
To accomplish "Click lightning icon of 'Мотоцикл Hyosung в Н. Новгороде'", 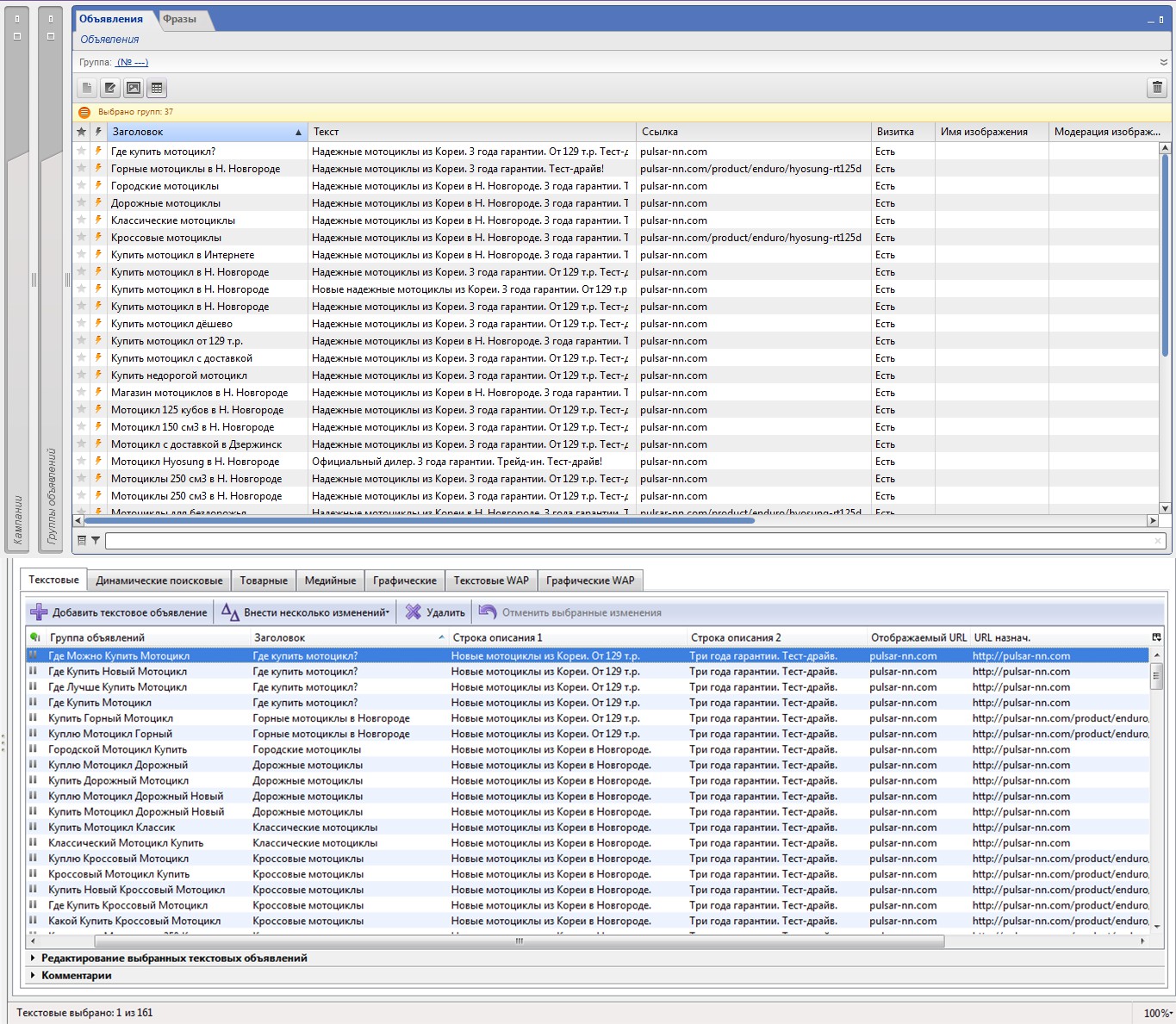I will [98, 462].
